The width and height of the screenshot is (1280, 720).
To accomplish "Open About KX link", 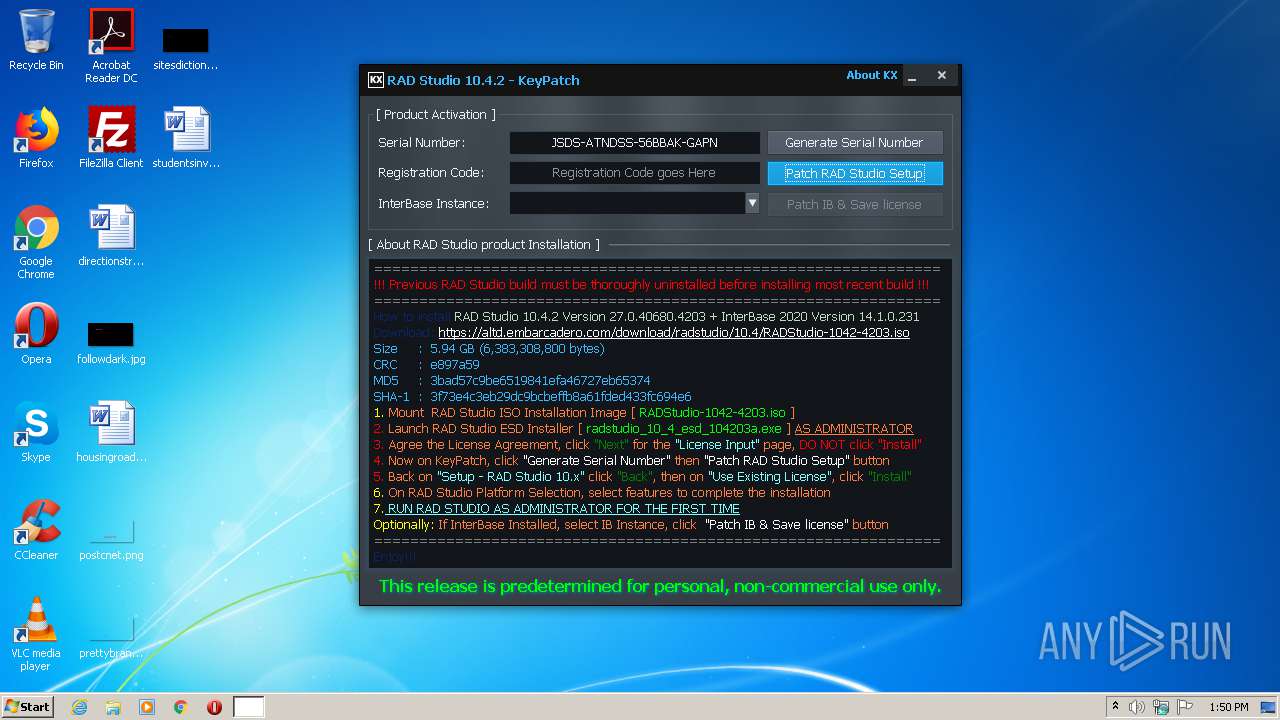I will coord(872,75).
